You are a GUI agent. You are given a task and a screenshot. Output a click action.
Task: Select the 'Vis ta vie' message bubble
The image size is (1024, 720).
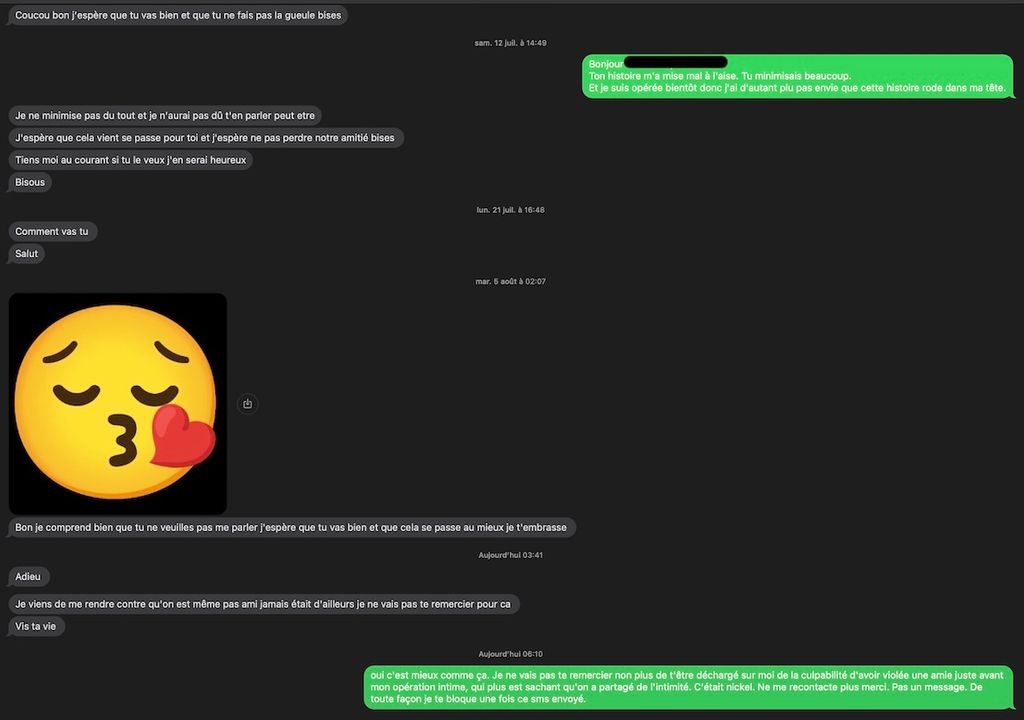point(37,626)
